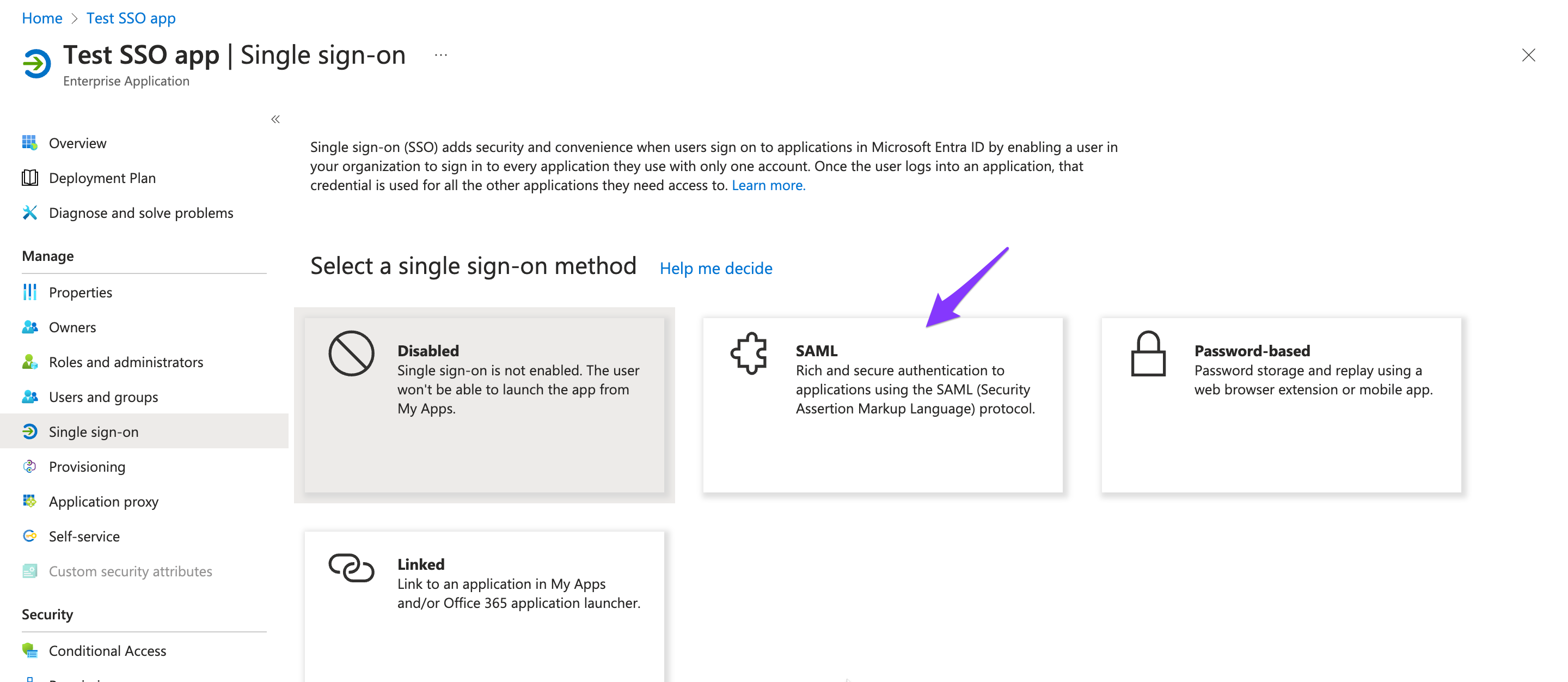Open the Learn more link
This screenshot has height=682, width=1568.
(769, 185)
